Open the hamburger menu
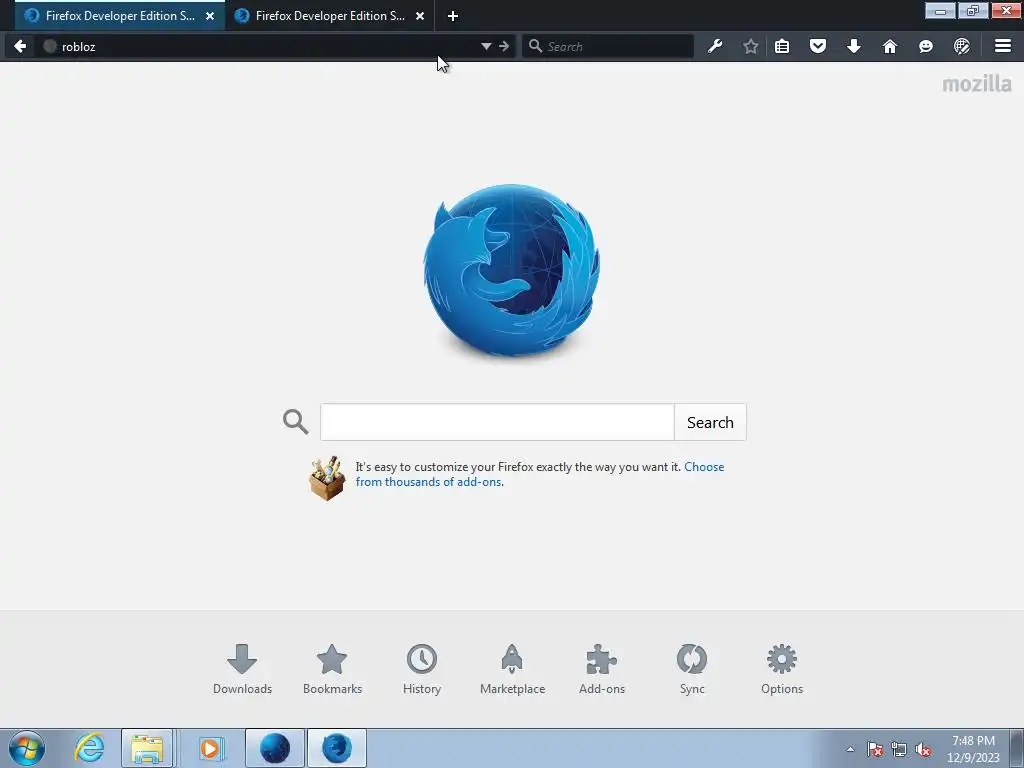The width and height of the screenshot is (1024, 768). 1002,46
